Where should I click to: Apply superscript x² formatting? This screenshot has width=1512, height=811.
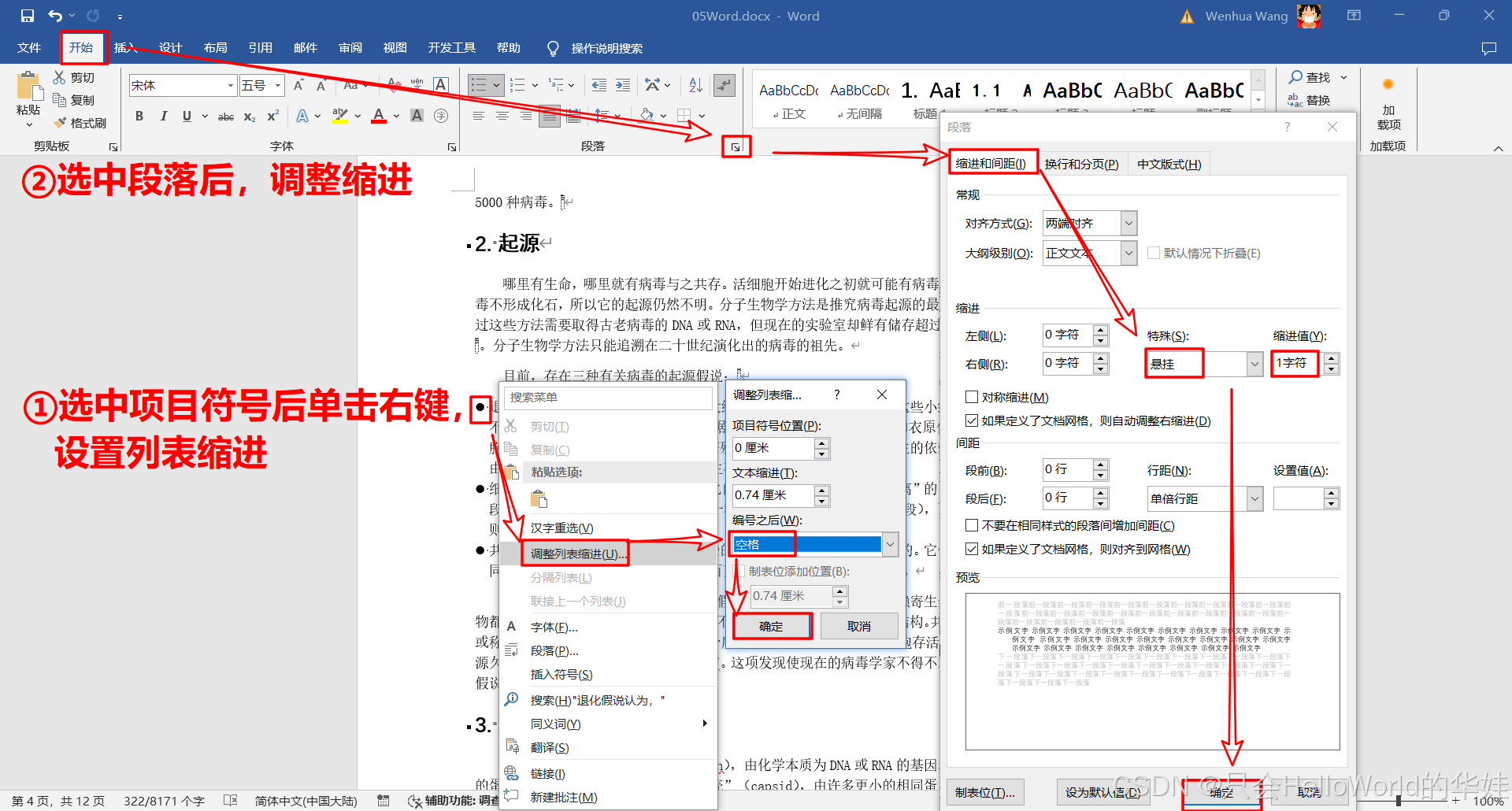(x=273, y=116)
